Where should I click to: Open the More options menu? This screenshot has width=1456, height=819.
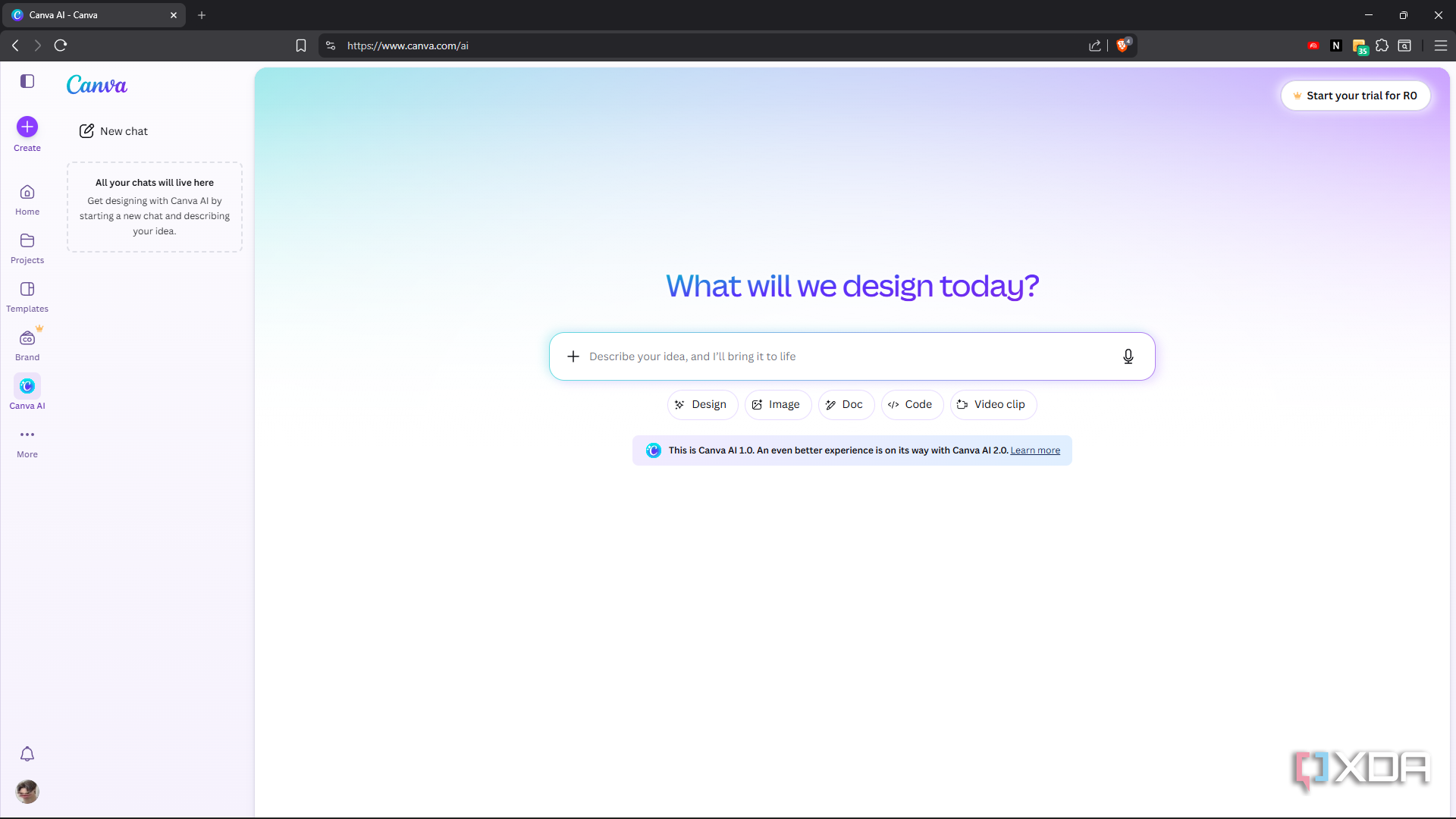(x=27, y=443)
